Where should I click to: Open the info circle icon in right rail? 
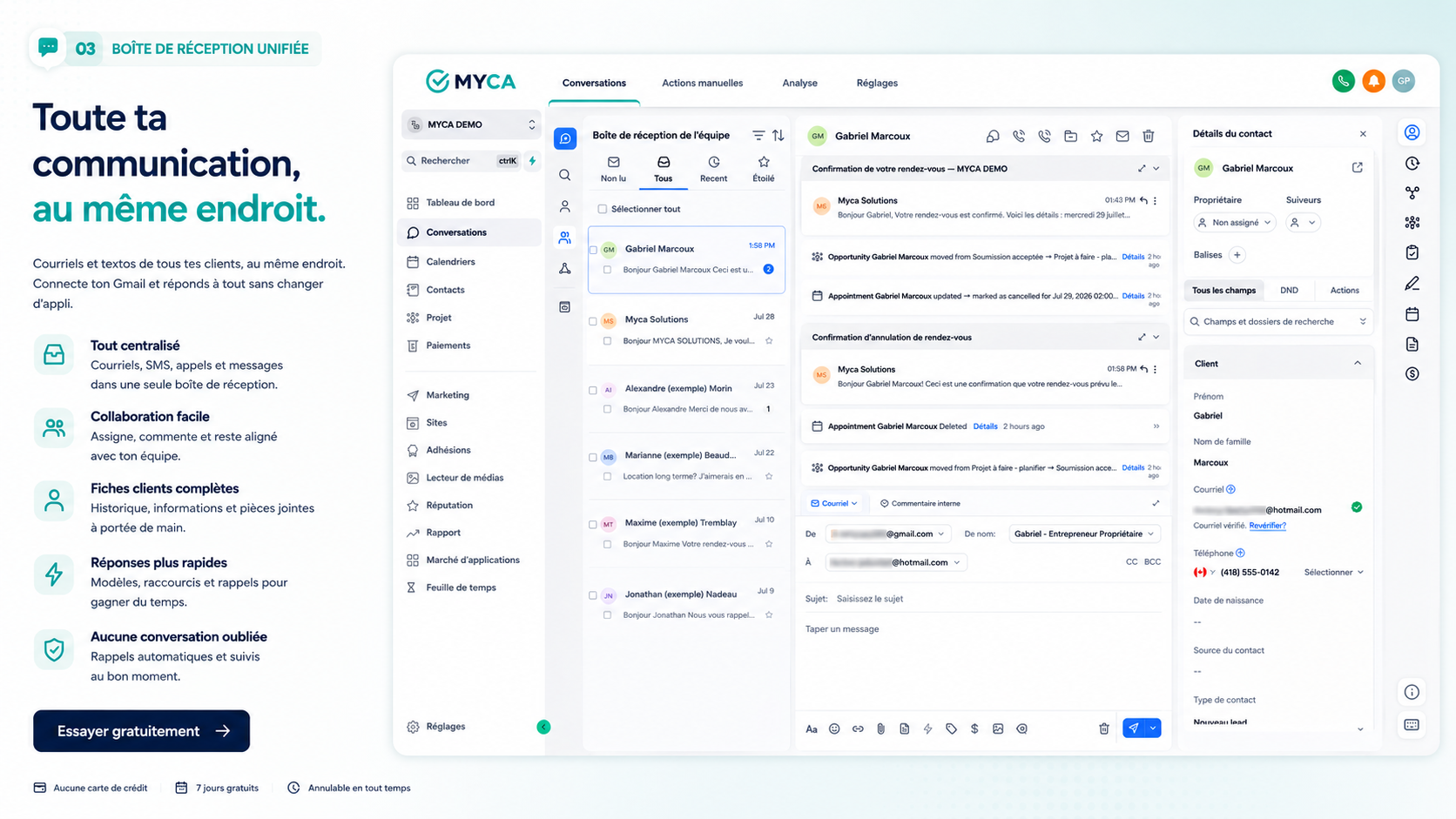pyautogui.click(x=1412, y=692)
